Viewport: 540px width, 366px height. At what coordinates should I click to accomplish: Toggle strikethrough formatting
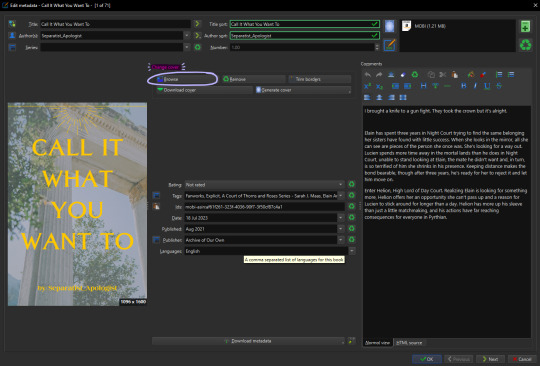(x=499, y=86)
